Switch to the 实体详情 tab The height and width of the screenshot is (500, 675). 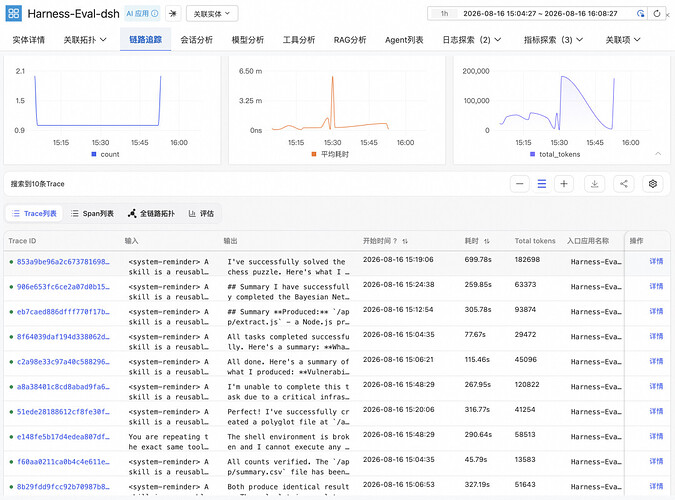28,40
